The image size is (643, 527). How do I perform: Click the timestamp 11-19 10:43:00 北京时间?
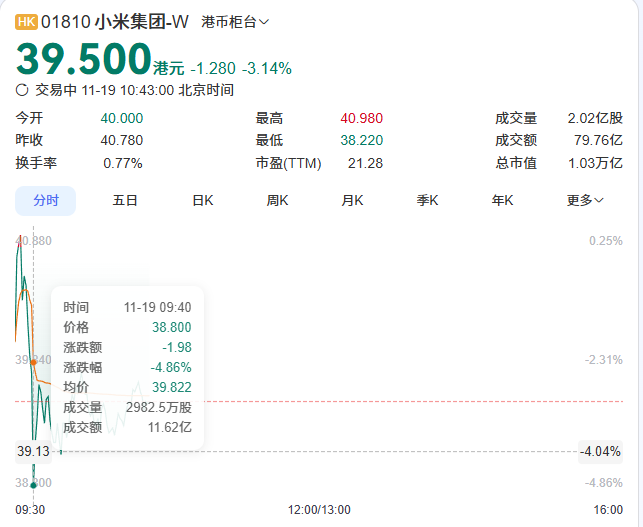click(158, 90)
